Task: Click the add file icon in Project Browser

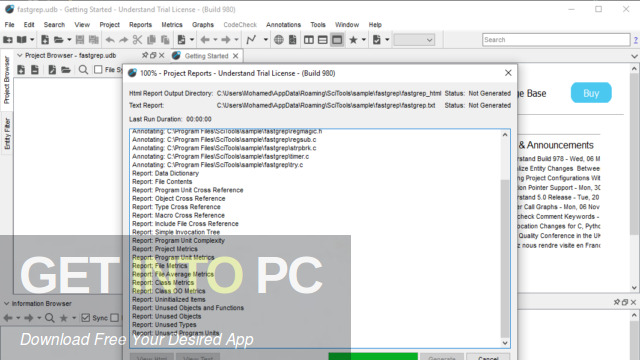Action: 21,70
